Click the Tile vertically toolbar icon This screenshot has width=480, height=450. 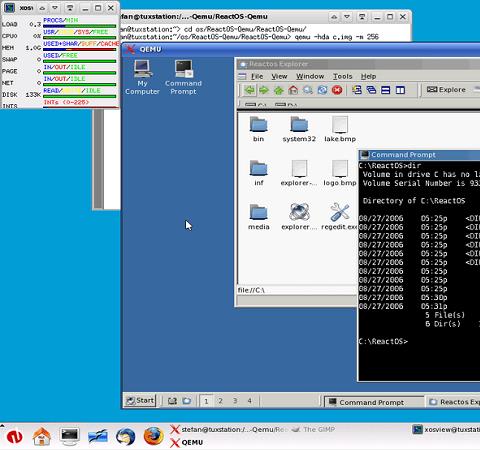coord(400,90)
